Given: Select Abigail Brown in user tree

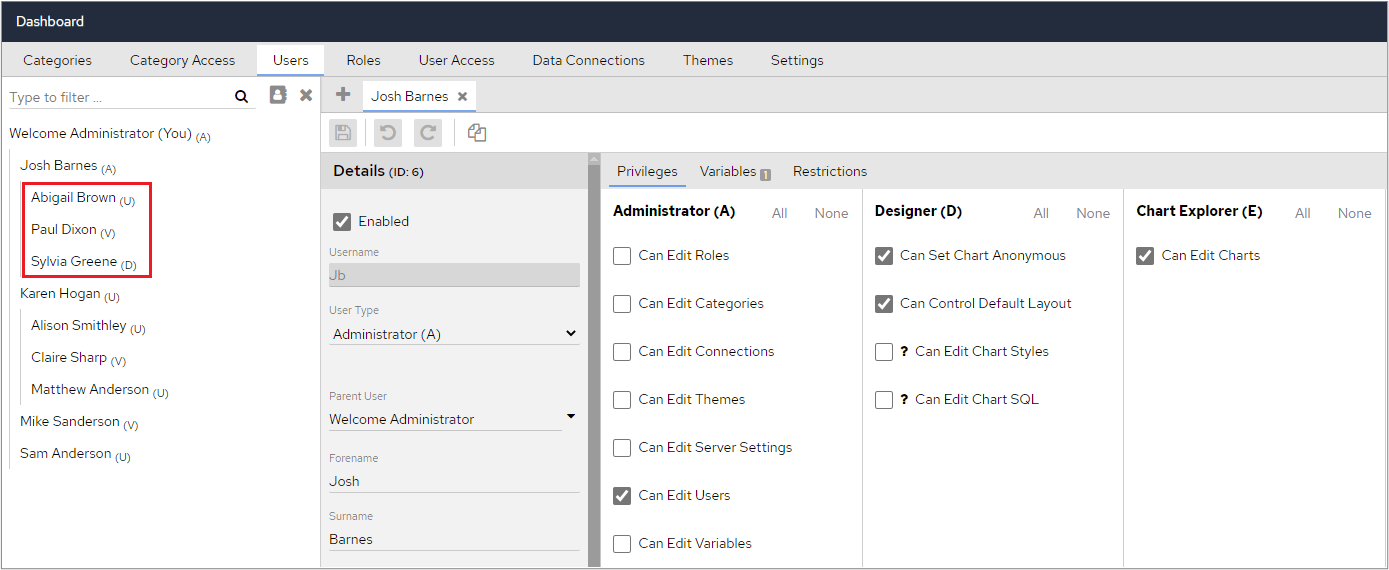Looking at the screenshot, I should (x=83, y=198).
